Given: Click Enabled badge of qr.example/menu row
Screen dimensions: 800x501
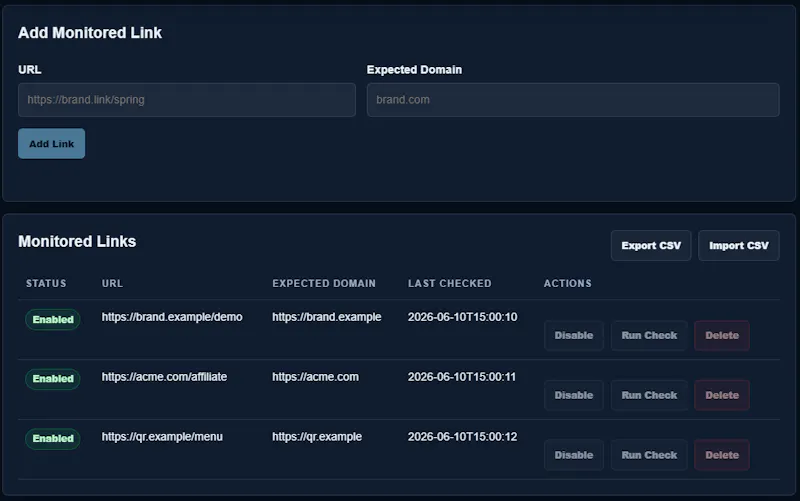Looking at the screenshot, I should pyautogui.click(x=53, y=439).
